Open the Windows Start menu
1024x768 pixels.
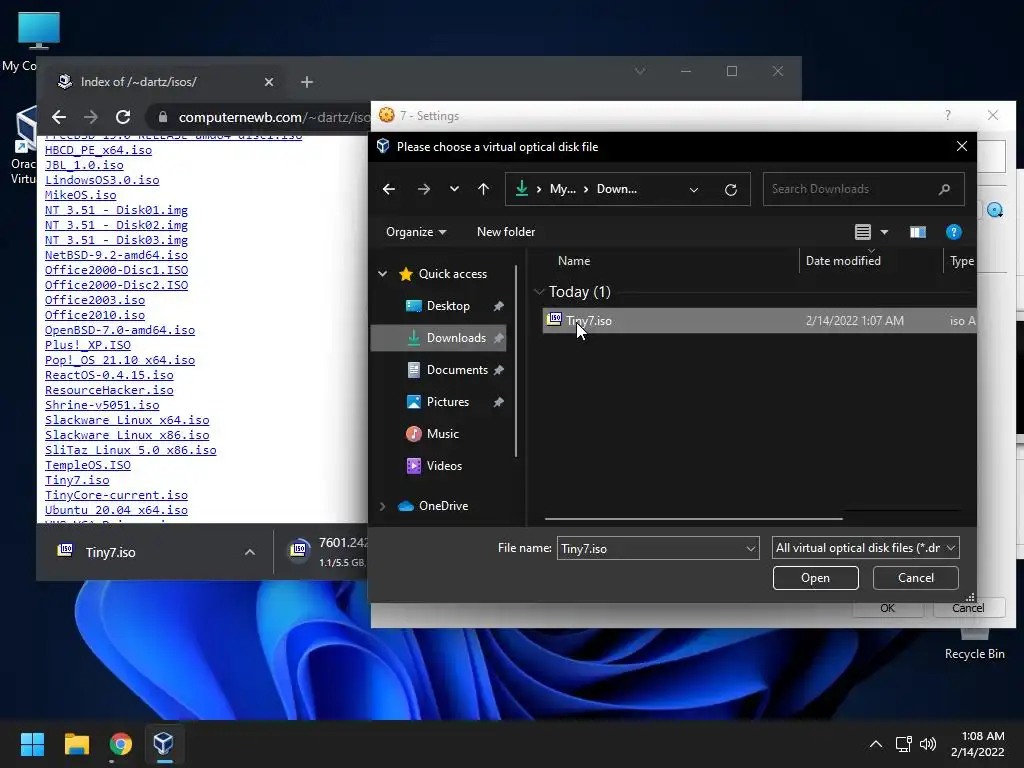click(32, 744)
